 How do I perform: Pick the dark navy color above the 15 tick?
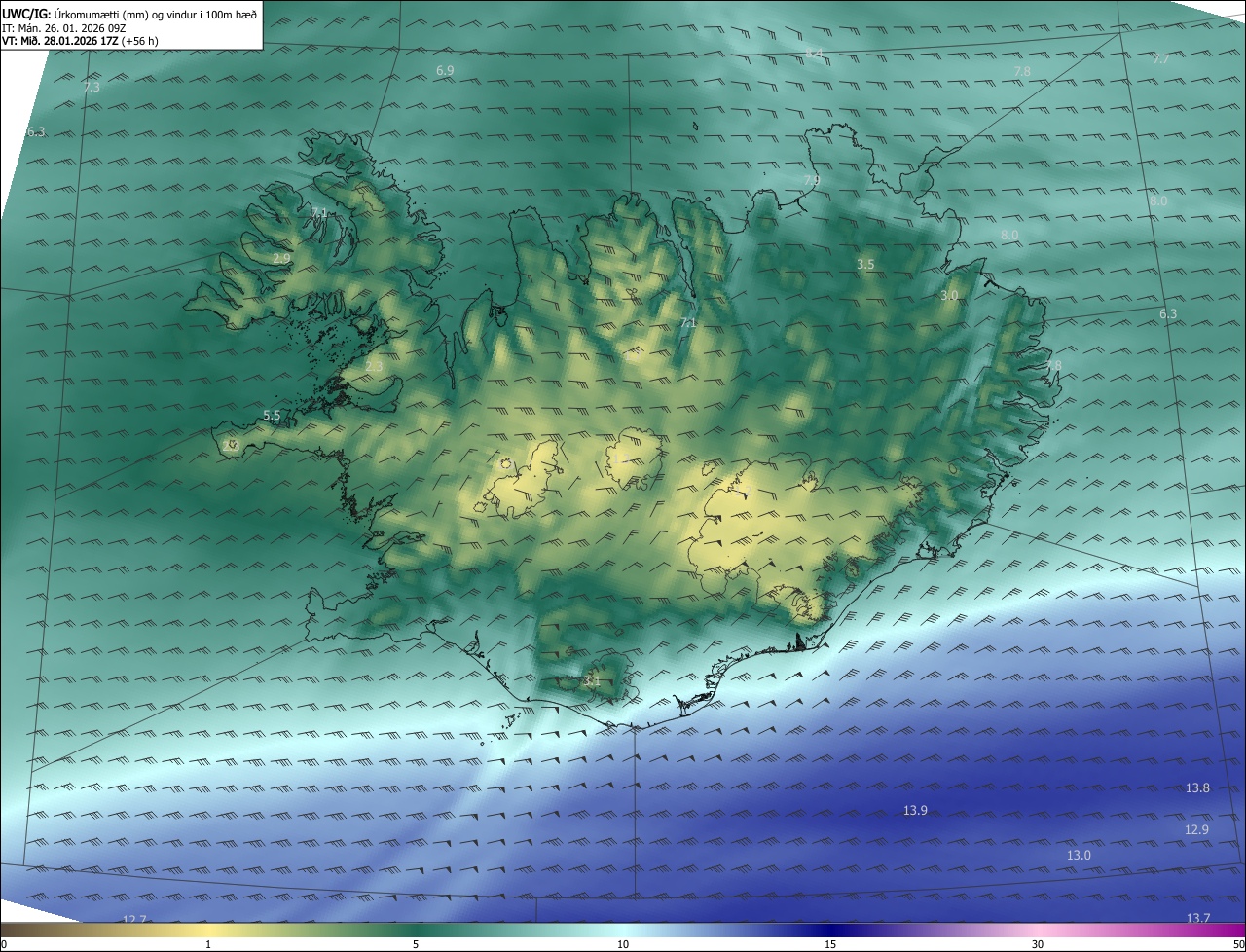point(830,931)
